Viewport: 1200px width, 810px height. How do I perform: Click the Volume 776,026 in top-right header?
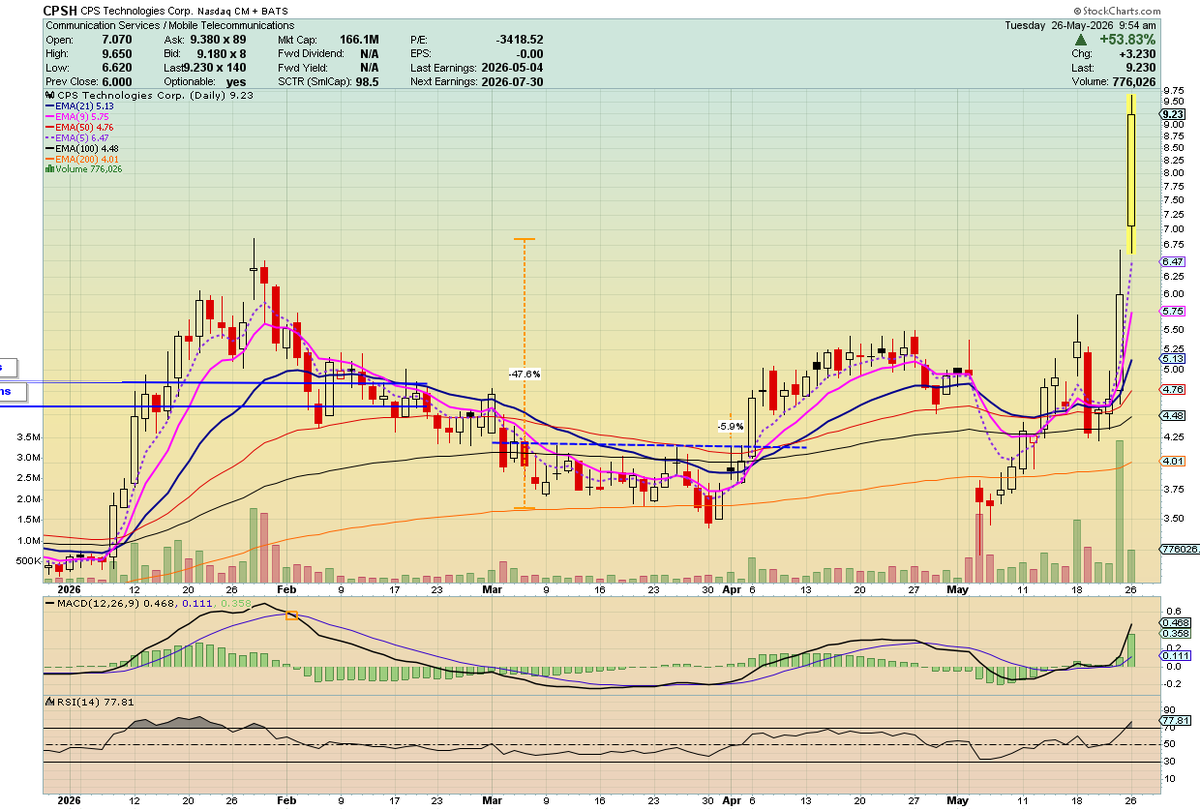pyautogui.click(x=1134, y=82)
